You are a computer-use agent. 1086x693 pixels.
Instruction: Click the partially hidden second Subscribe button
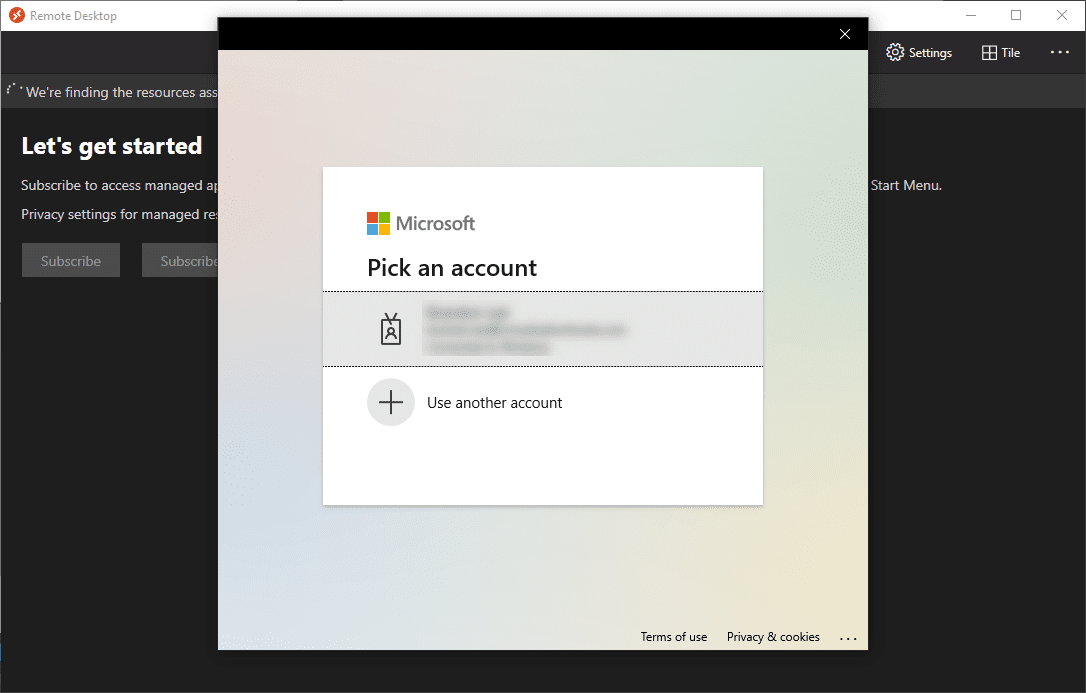click(180, 260)
